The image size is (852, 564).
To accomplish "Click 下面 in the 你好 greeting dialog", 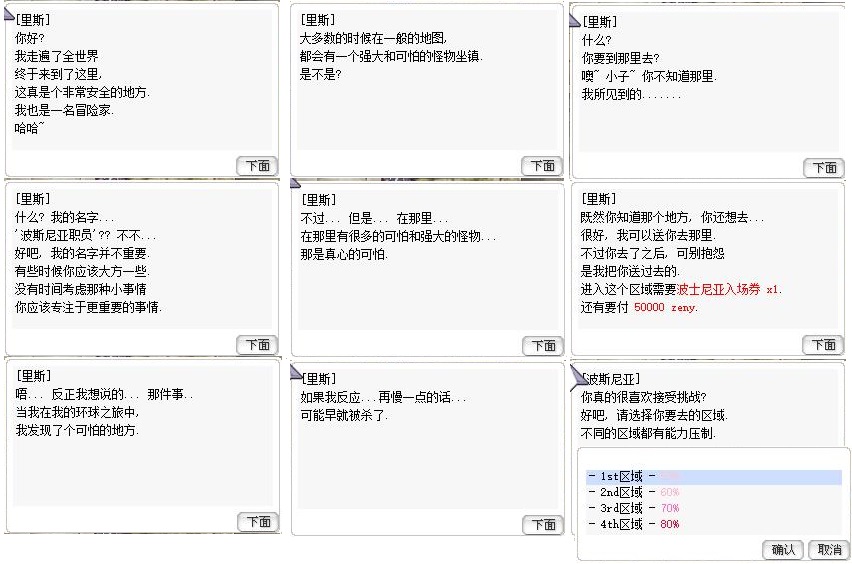I will coord(257,165).
